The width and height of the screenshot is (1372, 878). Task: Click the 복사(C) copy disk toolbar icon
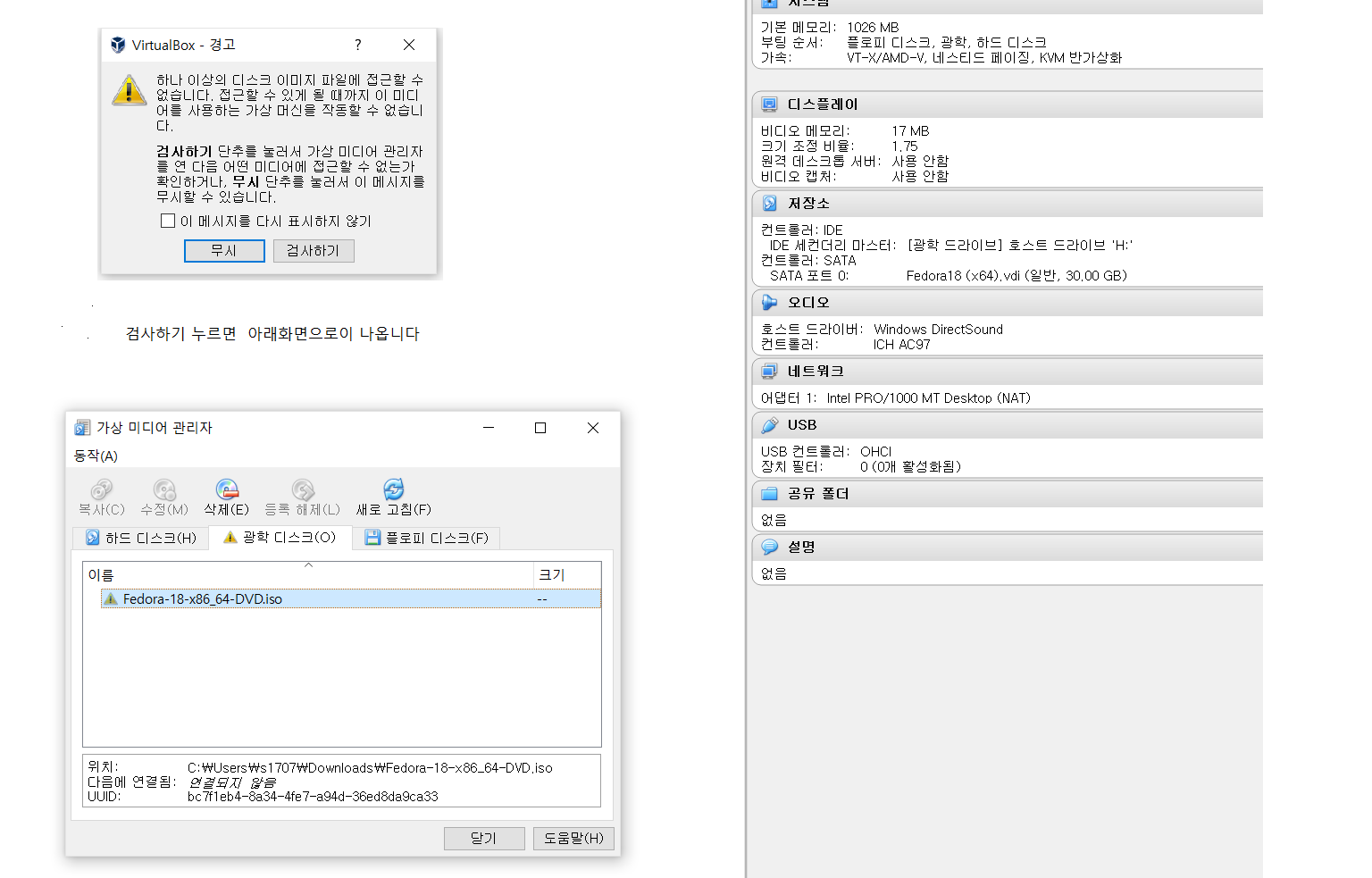[x=101, y=489]
